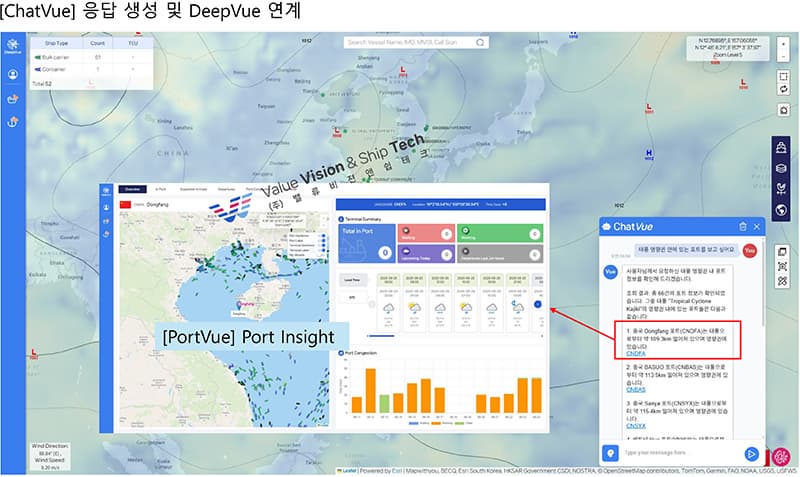Open the CNDFA port link in chat
This screenshot has width=800, height=477.
[636, 354]
